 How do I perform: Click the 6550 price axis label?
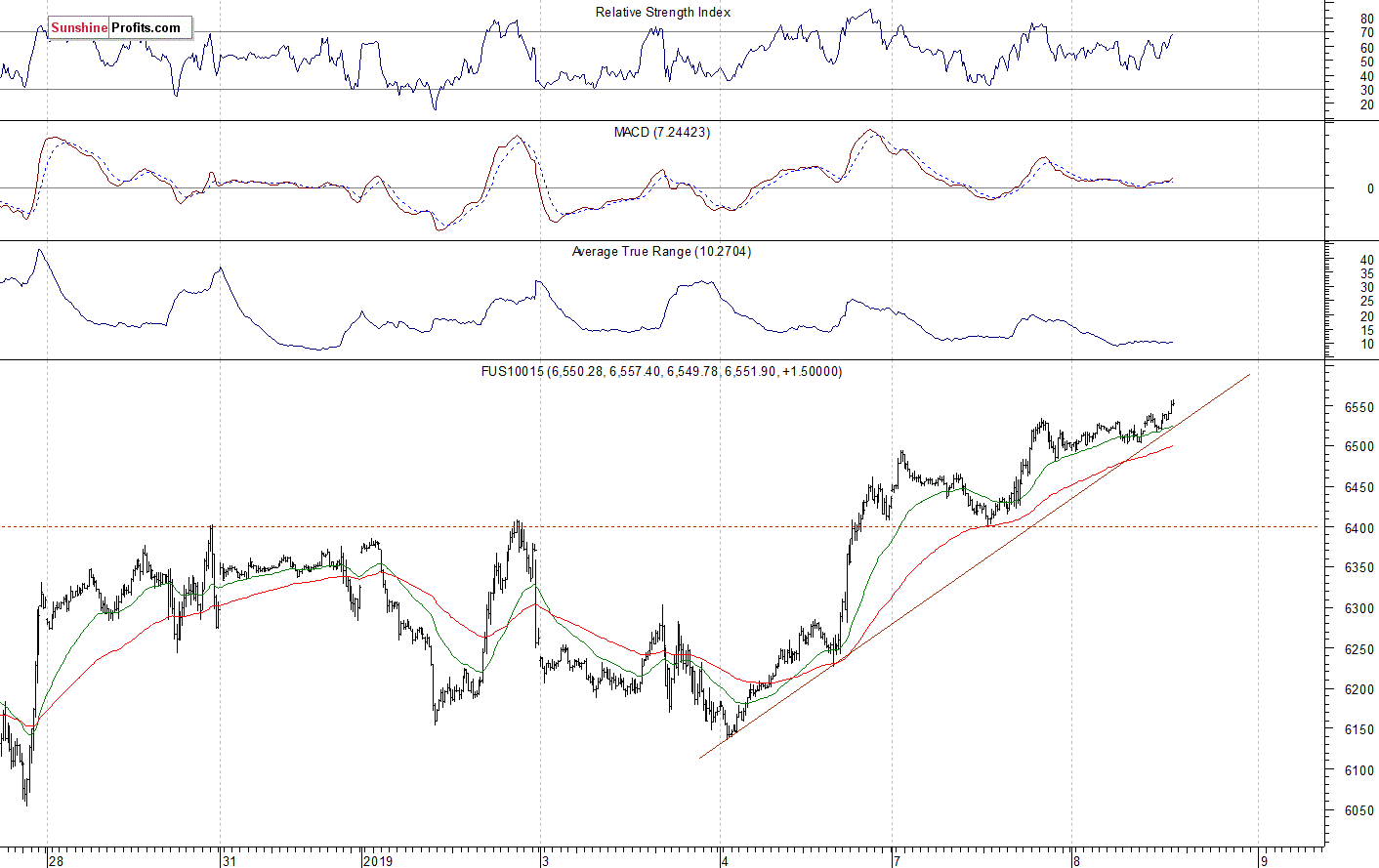tap(1358, 407)
